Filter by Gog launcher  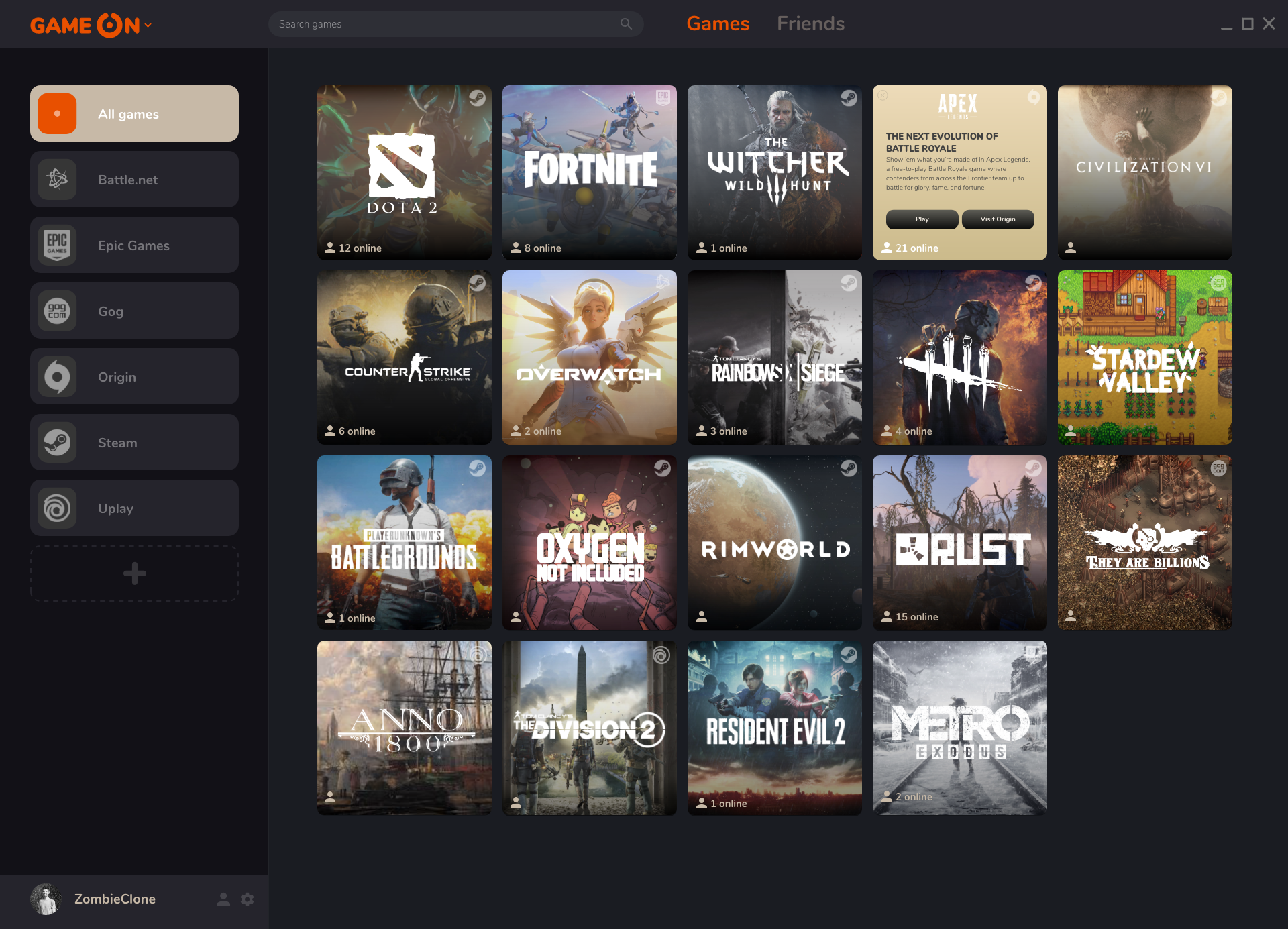click(134, 311)
